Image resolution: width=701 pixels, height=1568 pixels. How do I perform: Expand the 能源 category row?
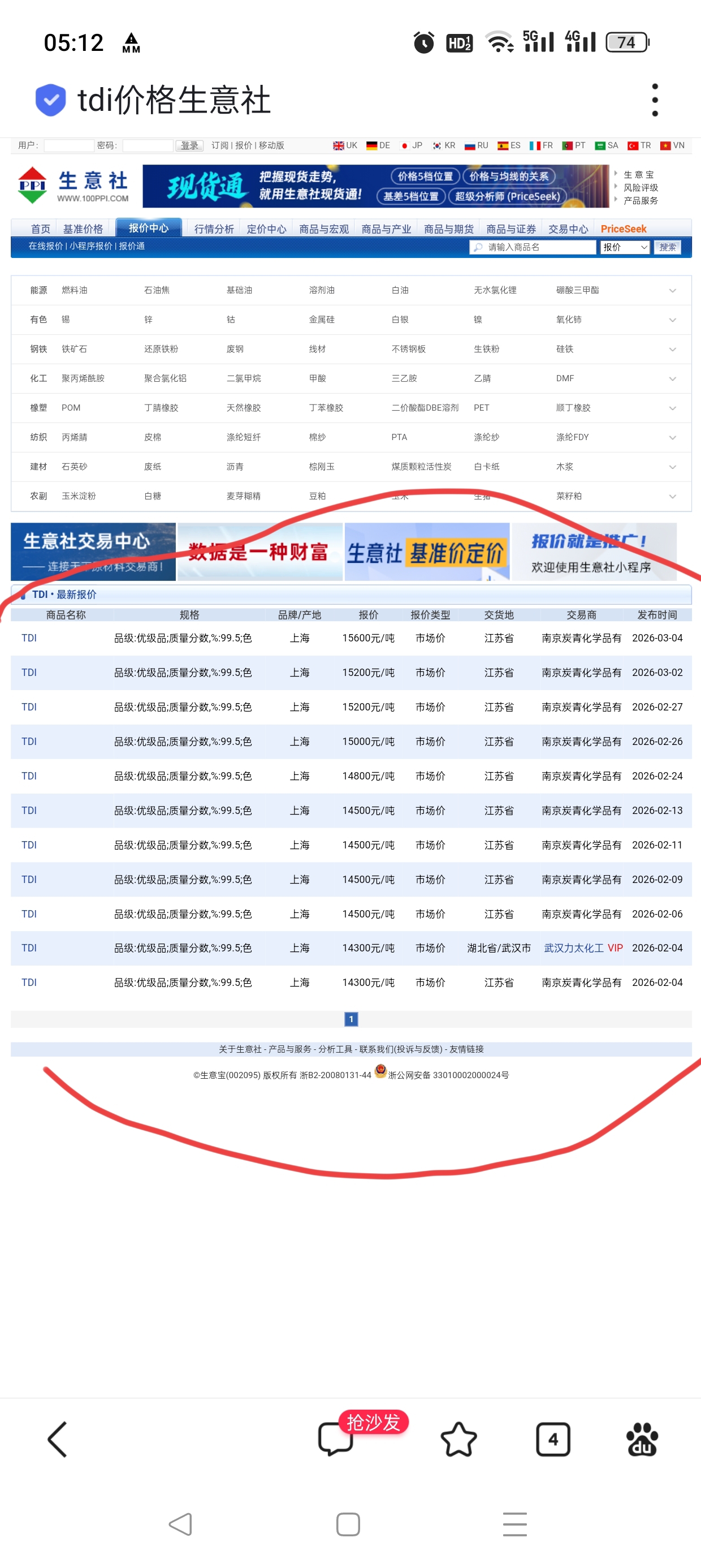point(672,290)
